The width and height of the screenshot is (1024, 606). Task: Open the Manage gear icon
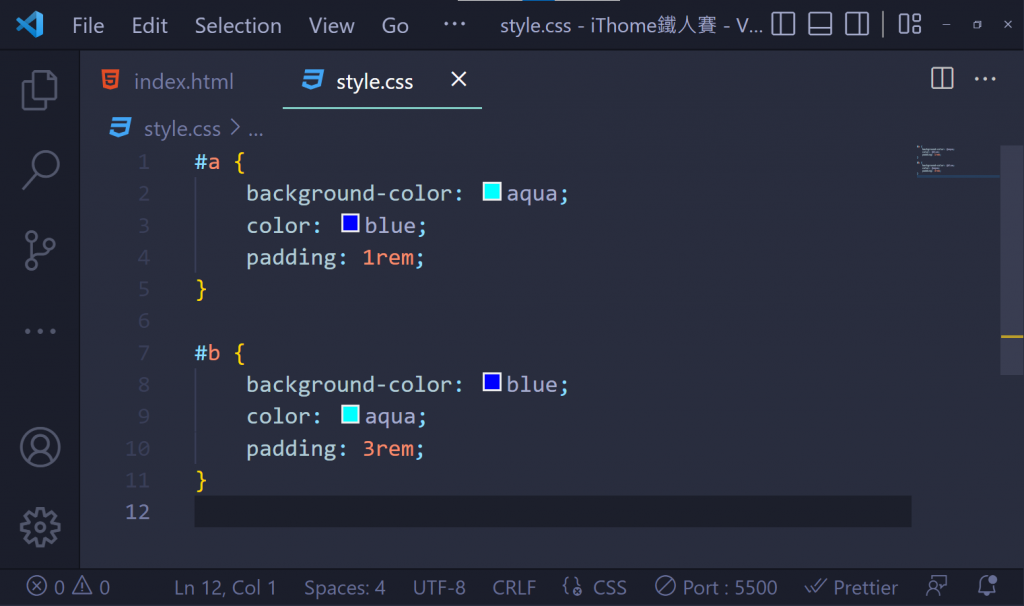pyautogui.click(x=40, y=526)
